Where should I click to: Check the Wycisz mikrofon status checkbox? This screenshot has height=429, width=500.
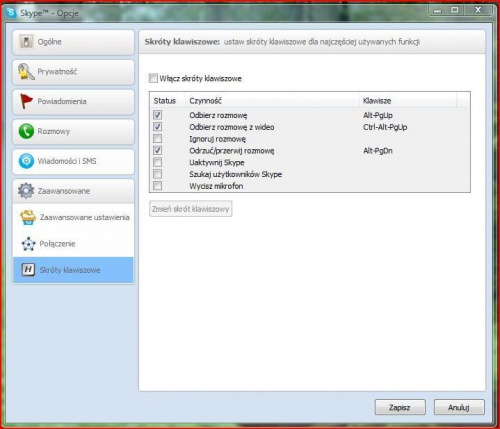click(157, 186)
